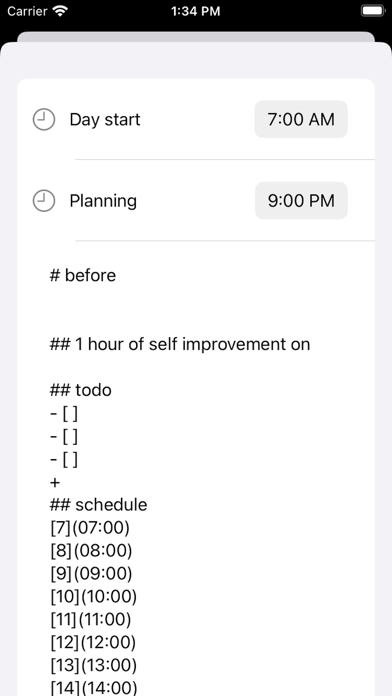Click the [10](10:00) schedule entry

coord(94,597)
